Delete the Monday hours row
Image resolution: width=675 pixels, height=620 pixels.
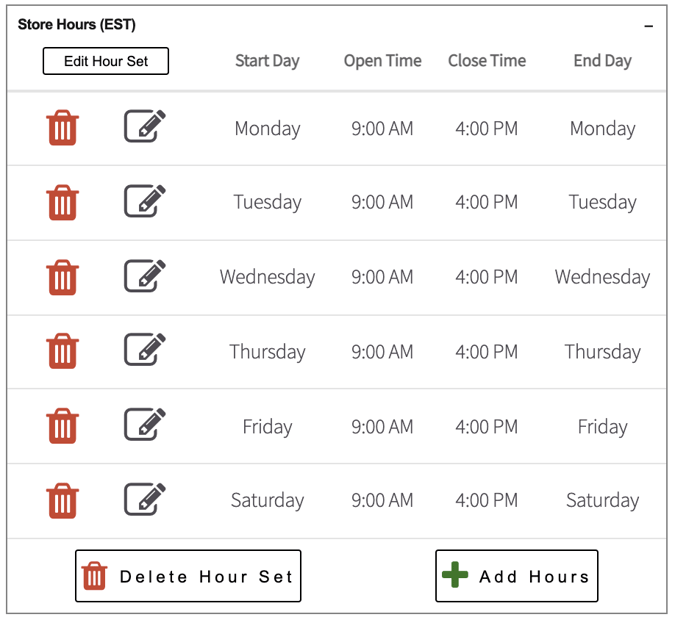click(x=62, y=128)
